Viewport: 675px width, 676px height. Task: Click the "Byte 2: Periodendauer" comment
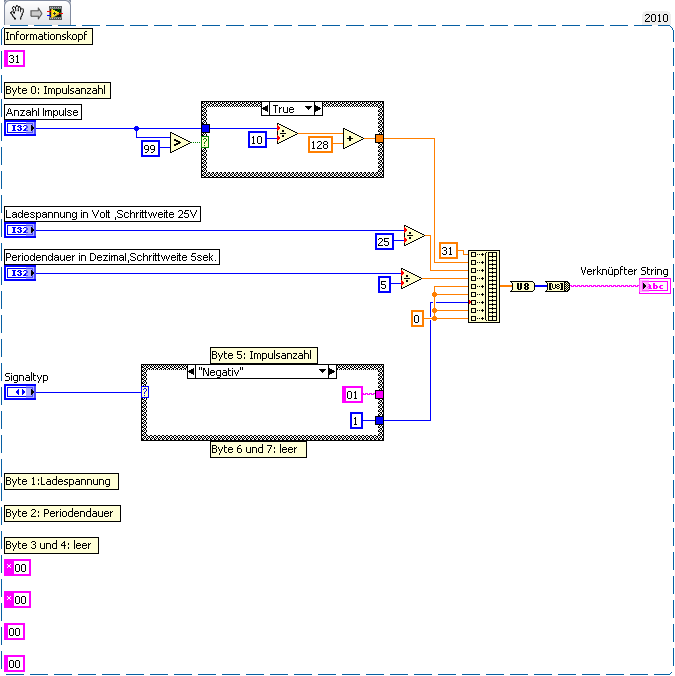pyautogui.click(x=62, y=513)
